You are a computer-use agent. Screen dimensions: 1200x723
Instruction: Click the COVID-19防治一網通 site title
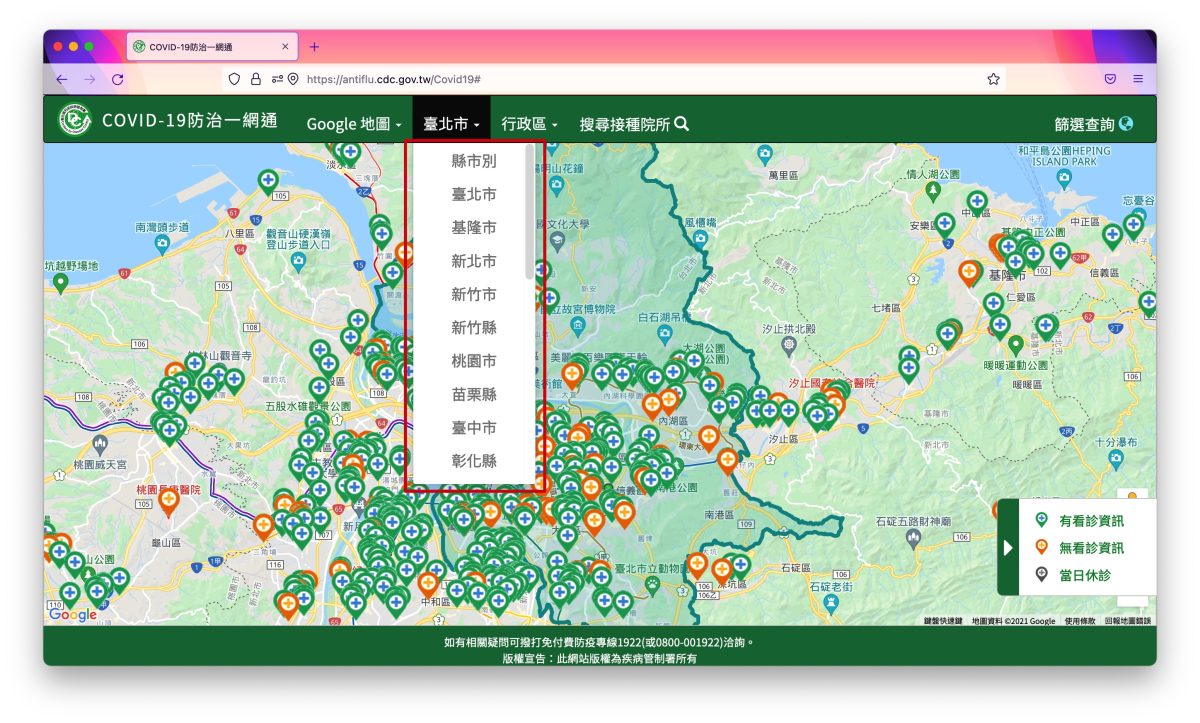(190, 121)
